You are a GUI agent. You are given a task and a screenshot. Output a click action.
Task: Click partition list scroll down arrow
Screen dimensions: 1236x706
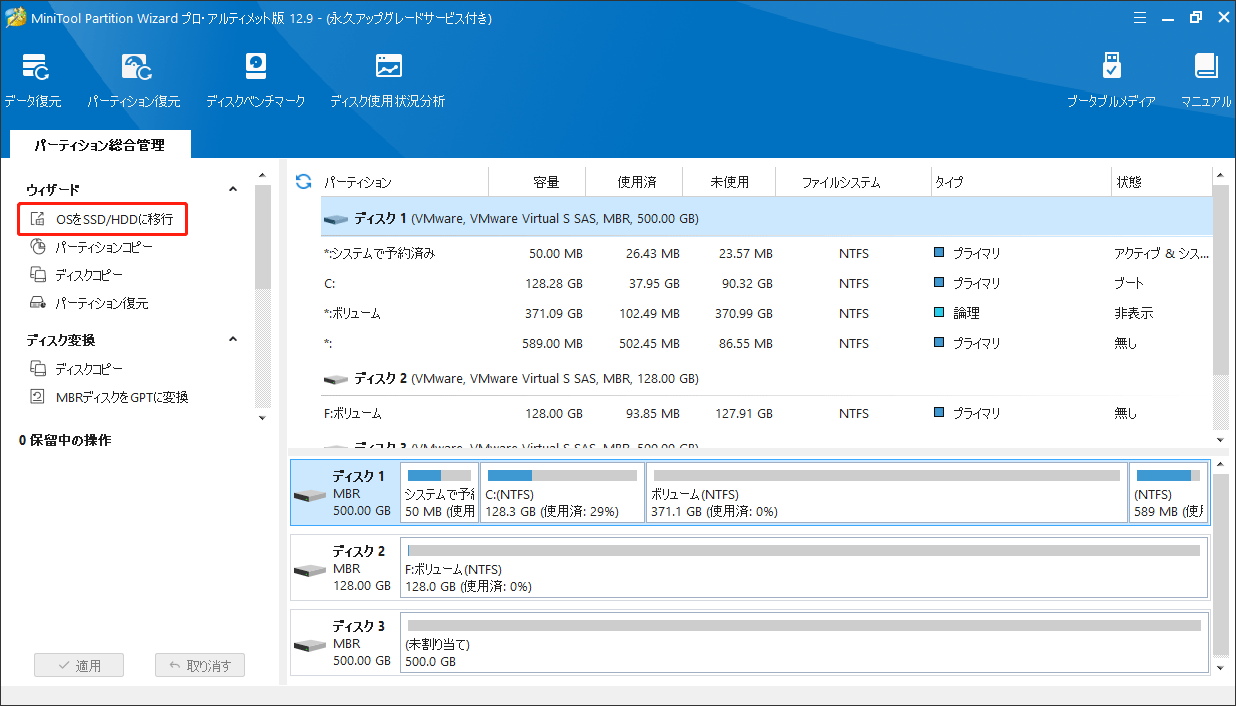[x=1221, y=440]
